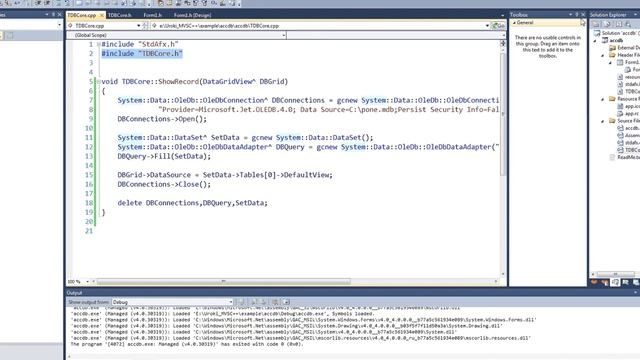Collapse the General group in Toolbox
This screenshot has height=360, width=640.
[515, 23]
